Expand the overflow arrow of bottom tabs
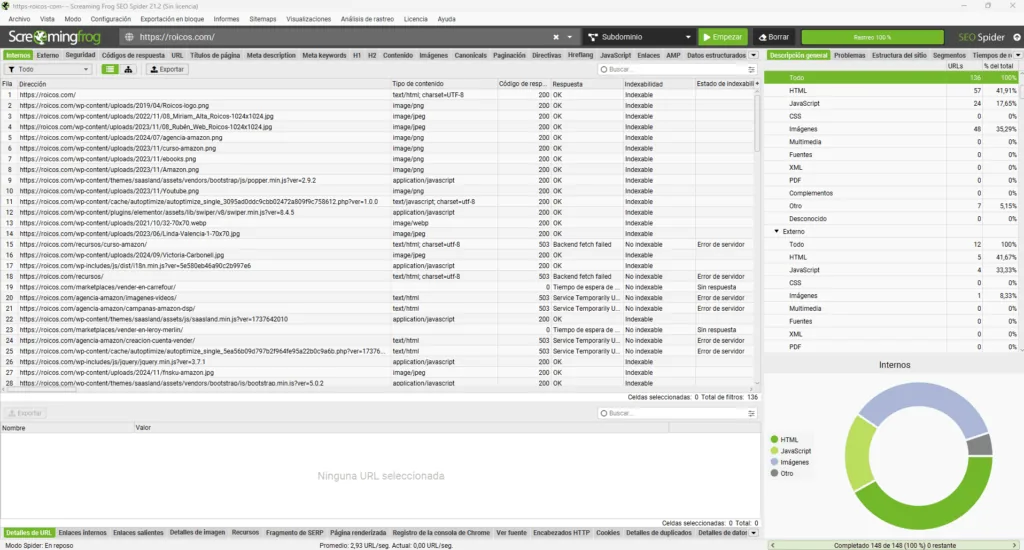1024x550 pixels. pyautogui.click(x=754, y=532)
